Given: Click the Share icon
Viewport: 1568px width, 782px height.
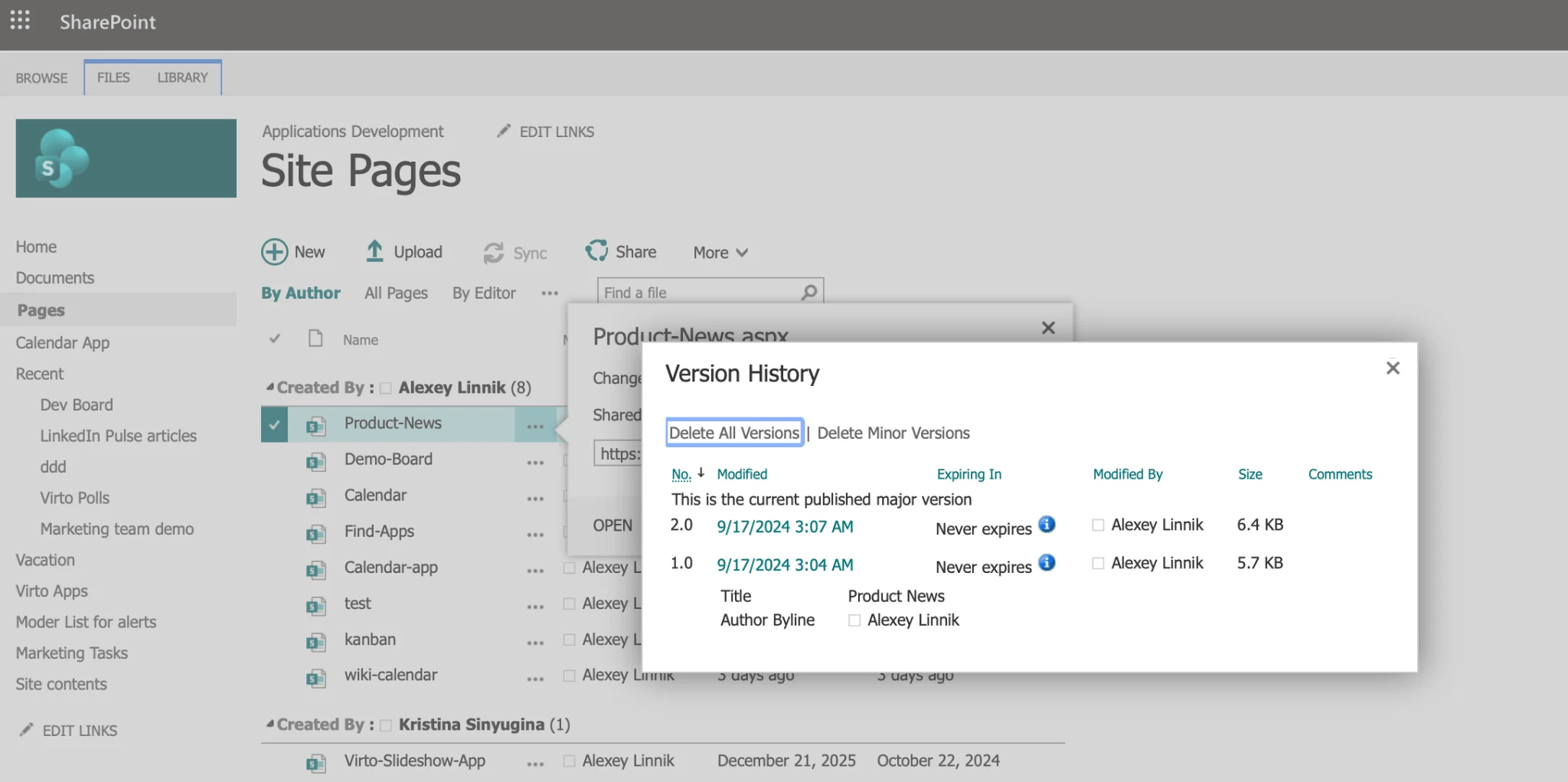Looking at the screenshot, I should click(x=596, y=250).
